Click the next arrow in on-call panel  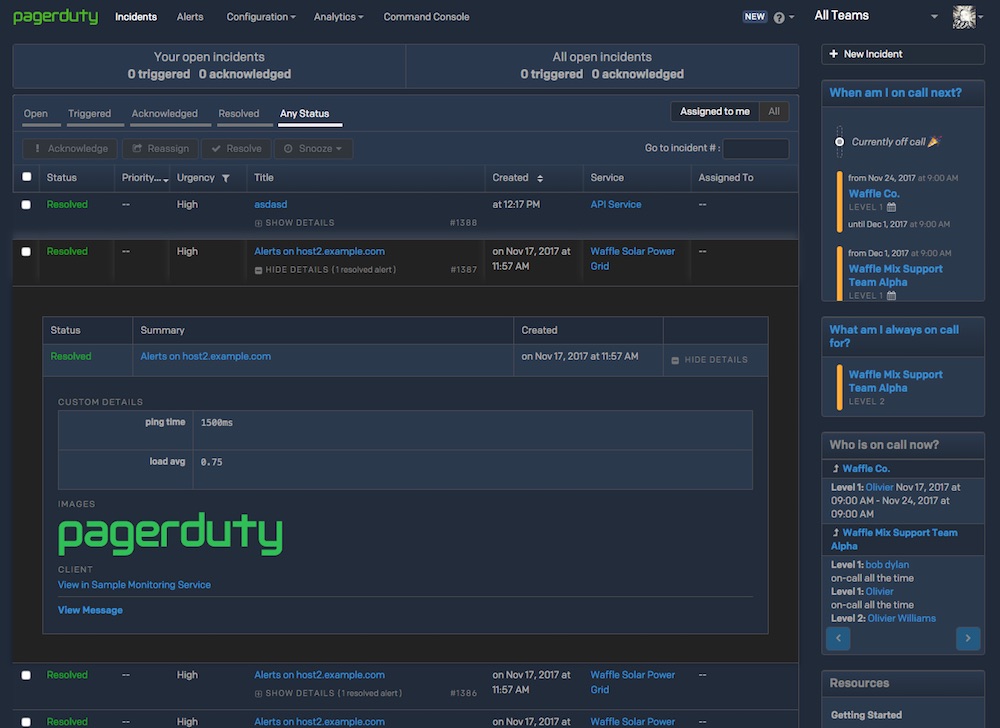967,638
